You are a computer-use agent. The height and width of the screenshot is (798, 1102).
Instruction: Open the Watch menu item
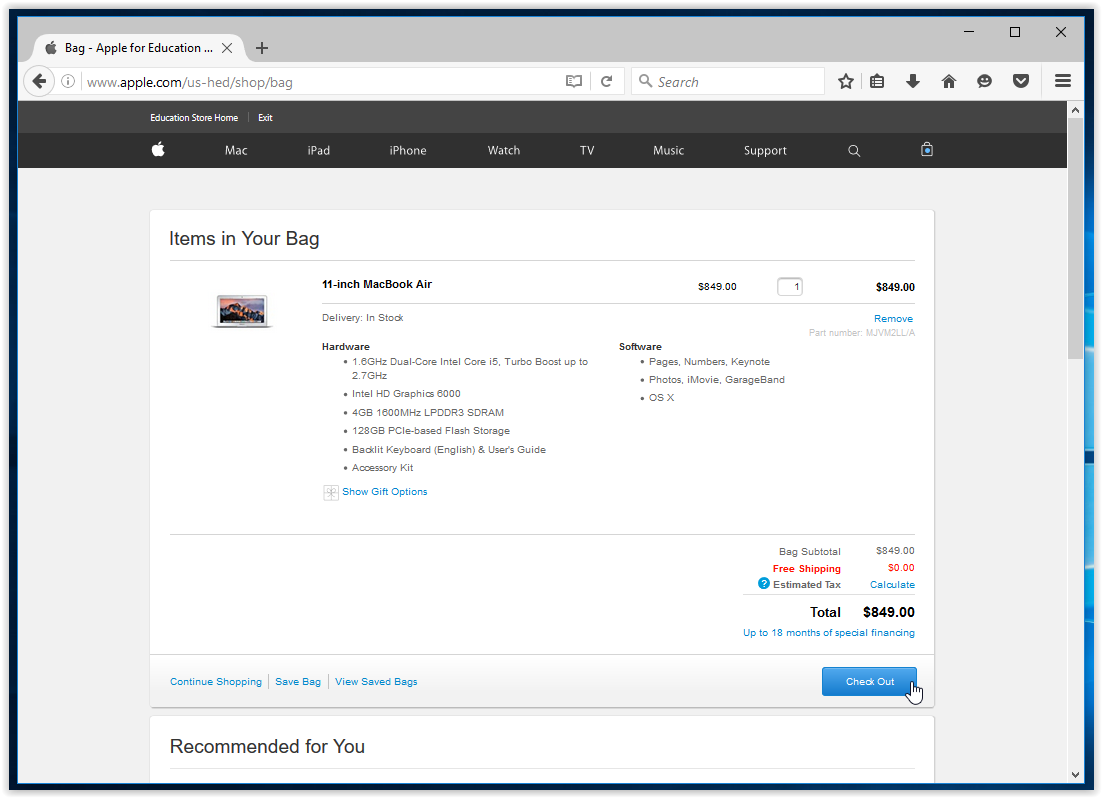click(x=504, y=150)
